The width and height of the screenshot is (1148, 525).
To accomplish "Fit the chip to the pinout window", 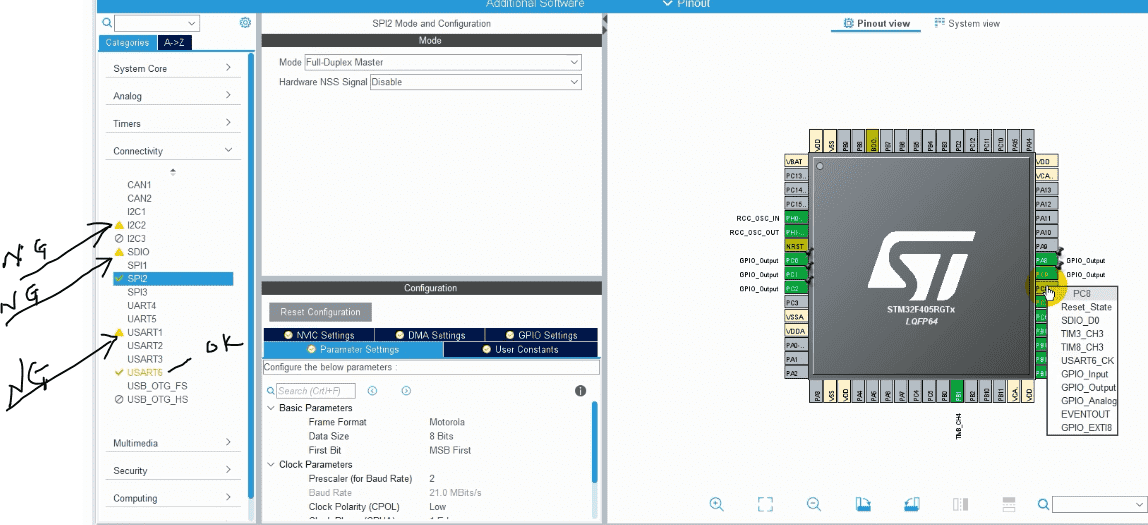I will pos(765,504).
